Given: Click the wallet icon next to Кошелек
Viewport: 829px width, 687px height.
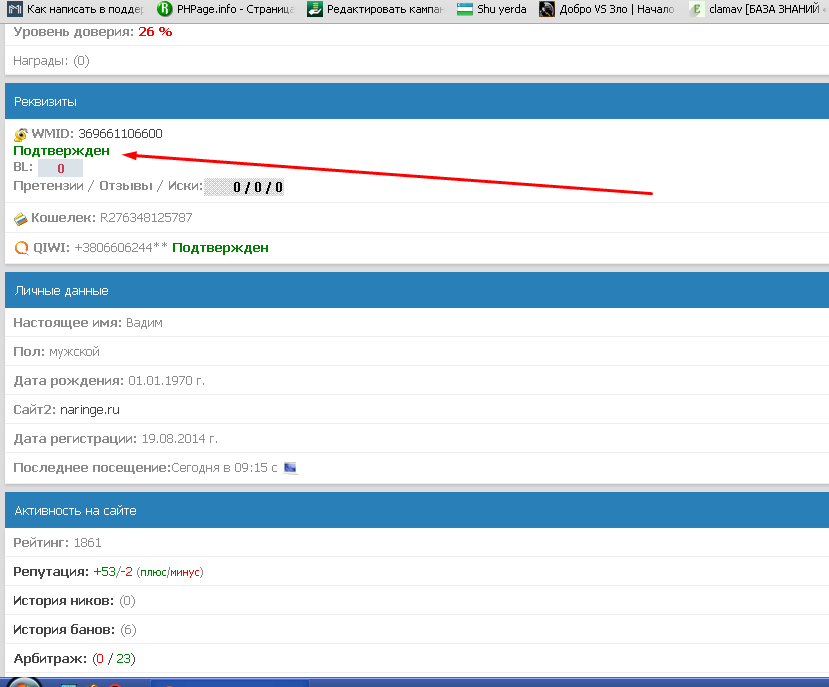Looking at the screenshot, I should point(21,218).
